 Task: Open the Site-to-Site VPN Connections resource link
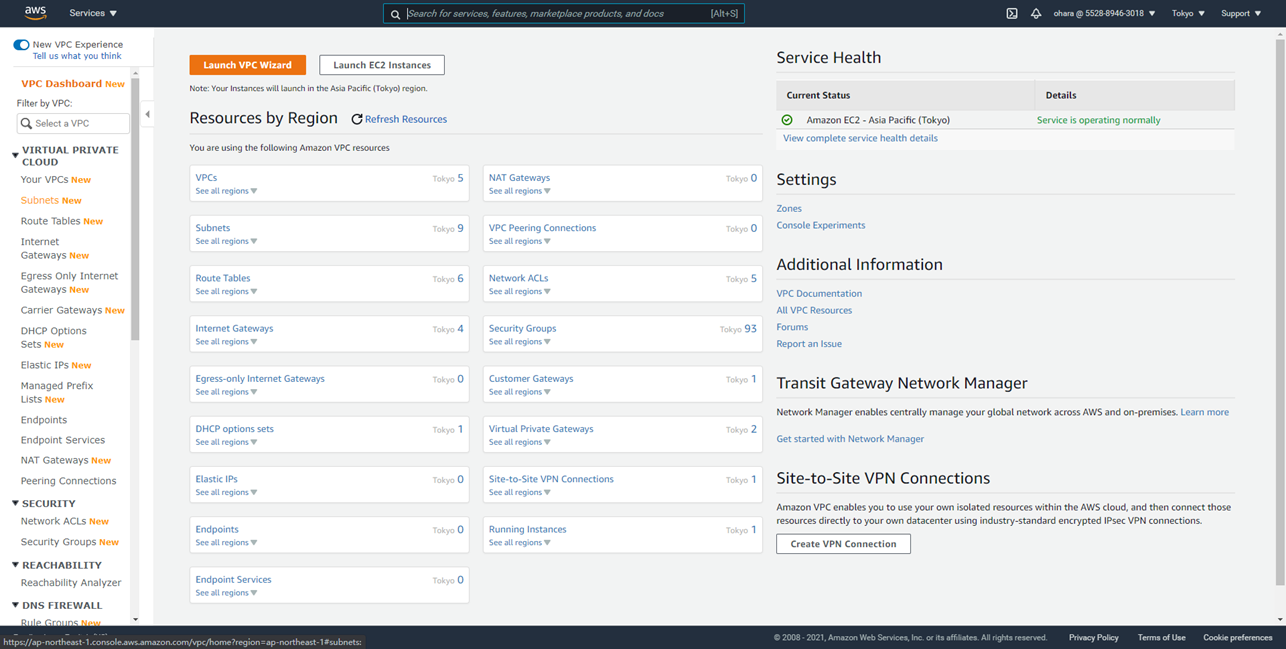pyautogui.click(x=551, y=479)
